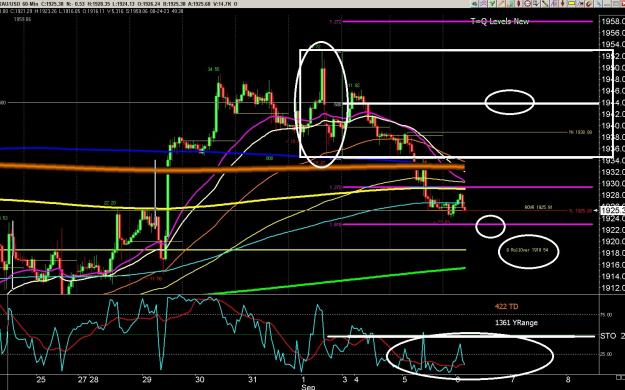
Task: Click the green Y-shaped toolbar icon
Action: click(492, 4)
